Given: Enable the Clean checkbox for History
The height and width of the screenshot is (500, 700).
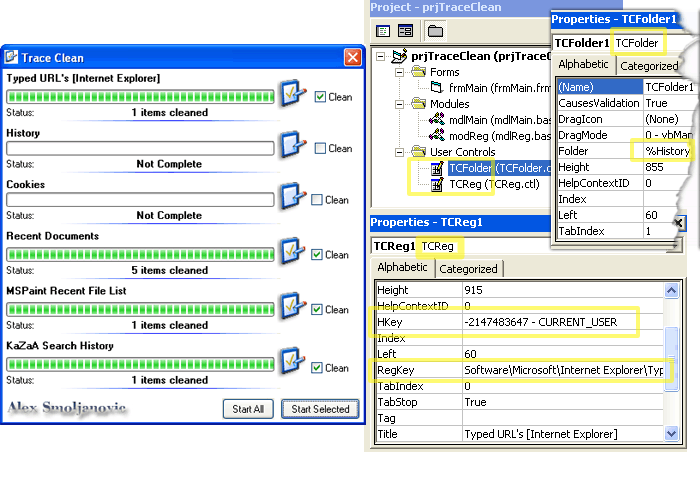Looking at the screenshot, I should (320, 148).
